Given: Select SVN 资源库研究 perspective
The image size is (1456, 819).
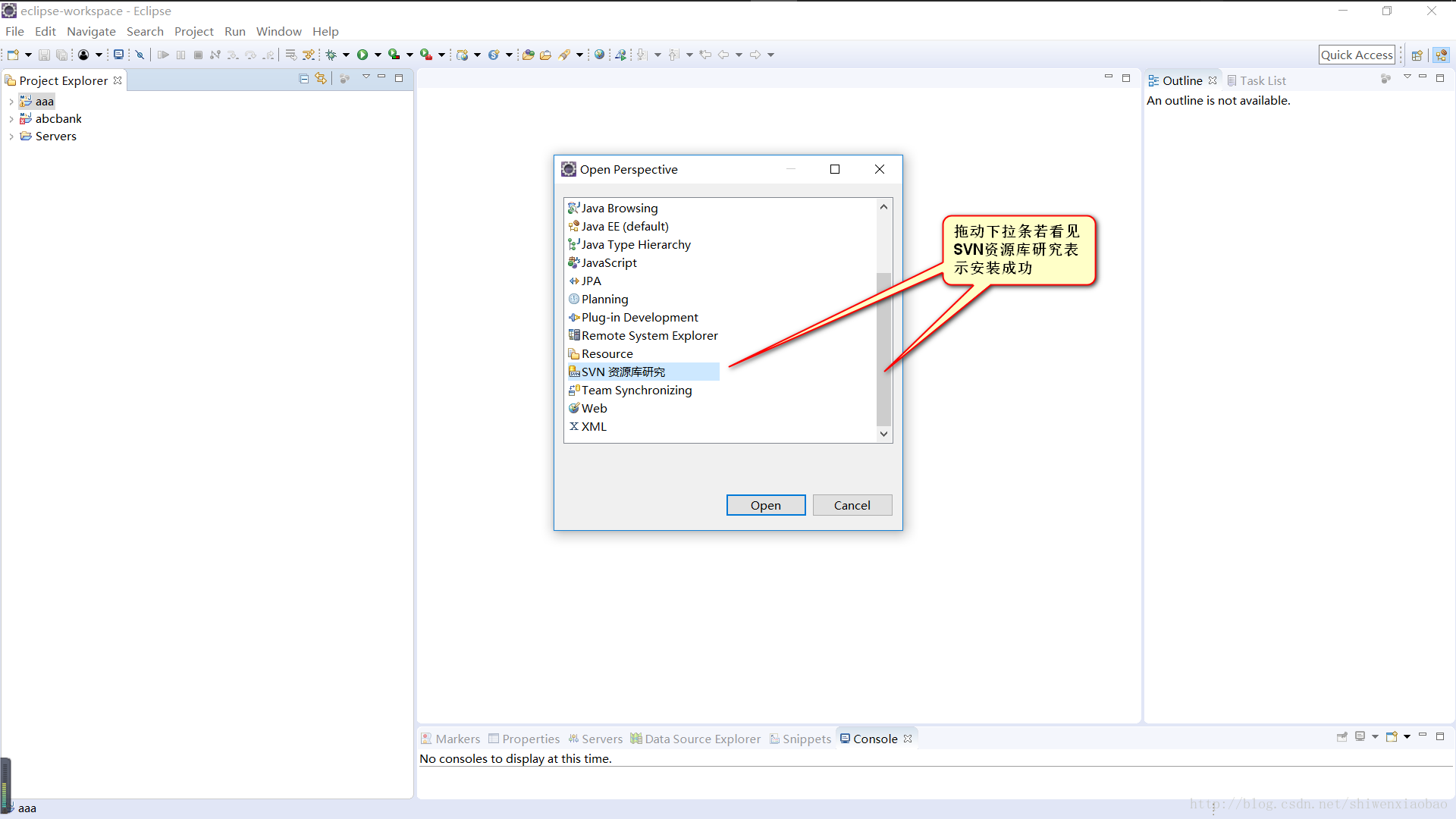Looking at the screenshot, I should 643,372.
